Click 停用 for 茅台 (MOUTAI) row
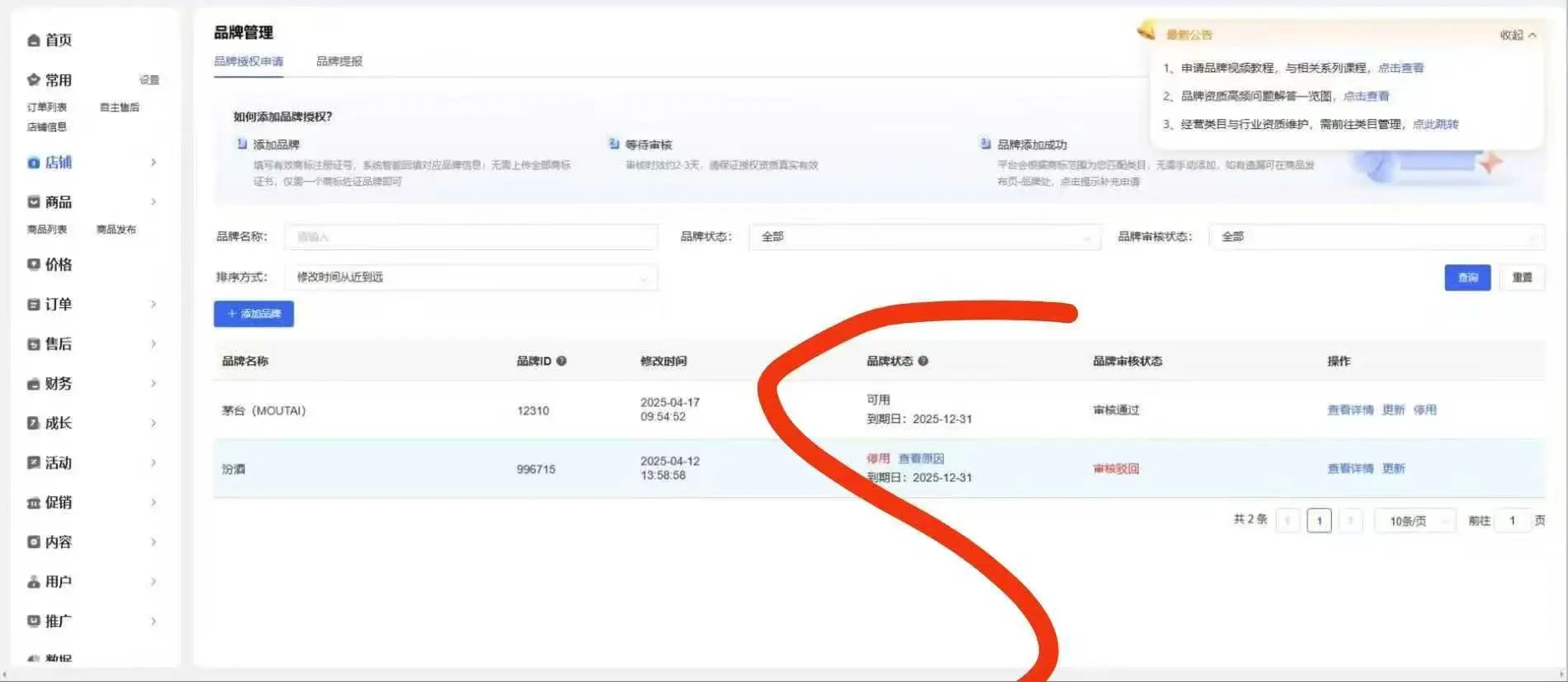Viewport: 1568px width, 682px height. tap(1424, 410)
